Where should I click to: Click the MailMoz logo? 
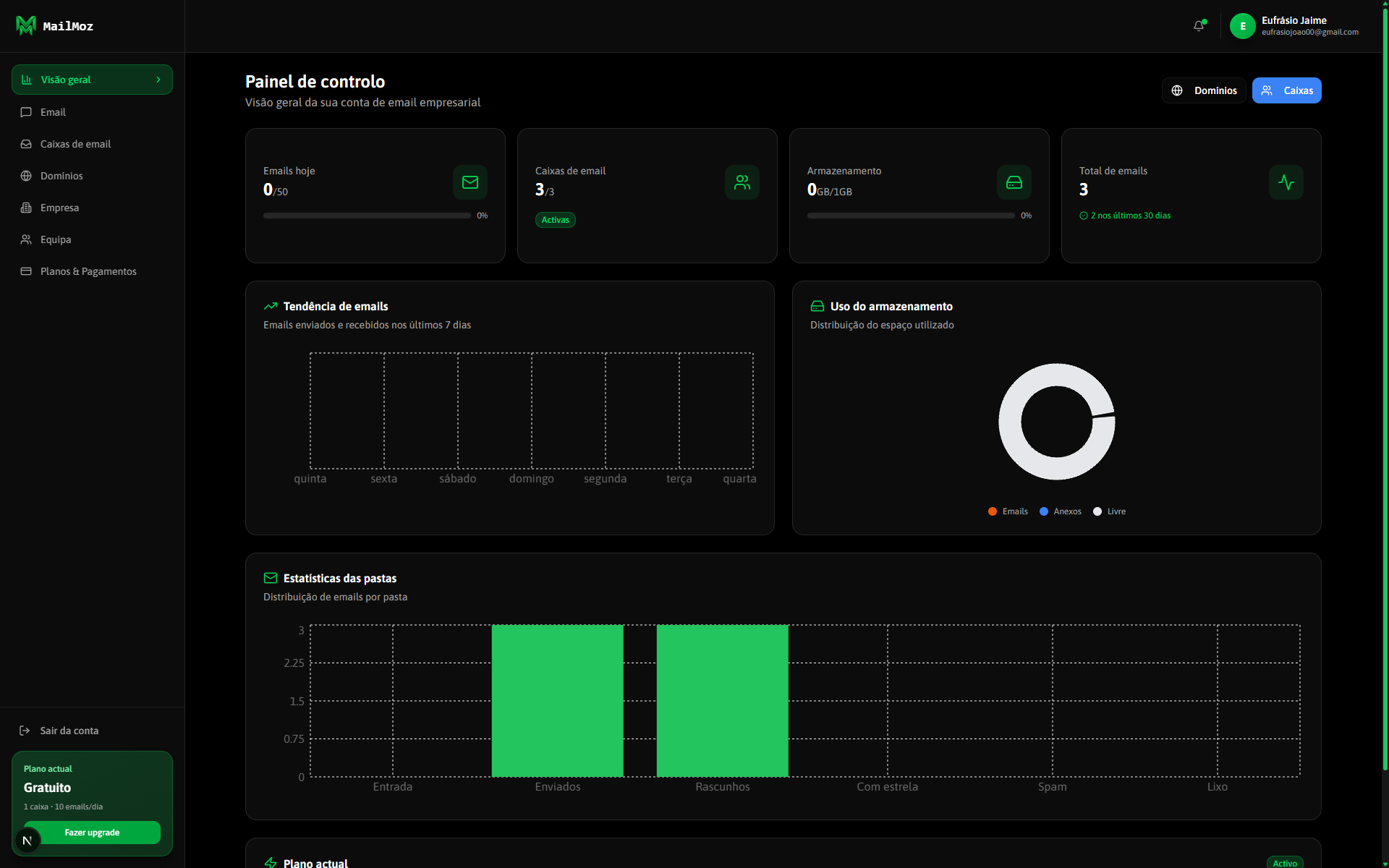point(55,26)
